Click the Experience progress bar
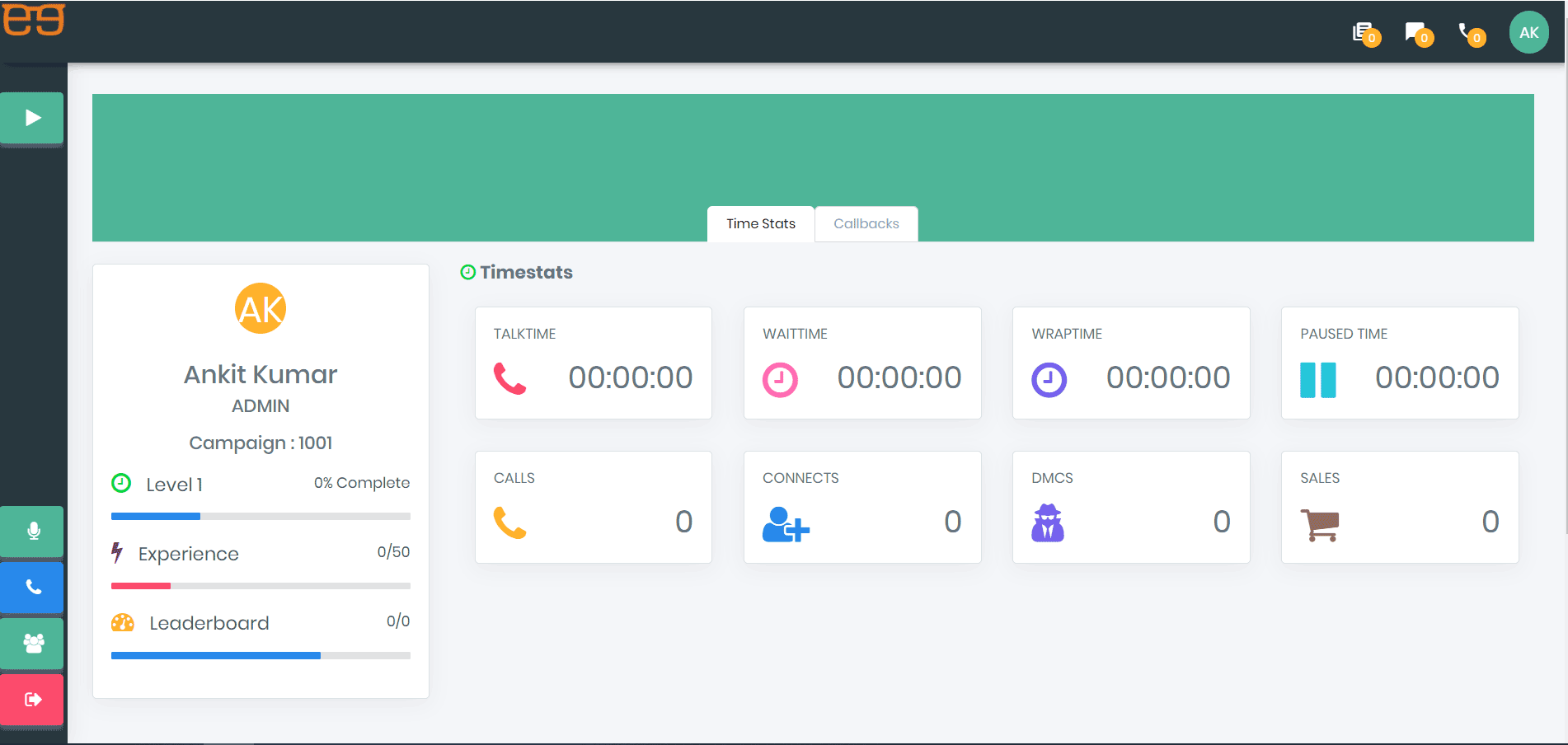Screen dimensions: 1568x745 click(261, 586)
